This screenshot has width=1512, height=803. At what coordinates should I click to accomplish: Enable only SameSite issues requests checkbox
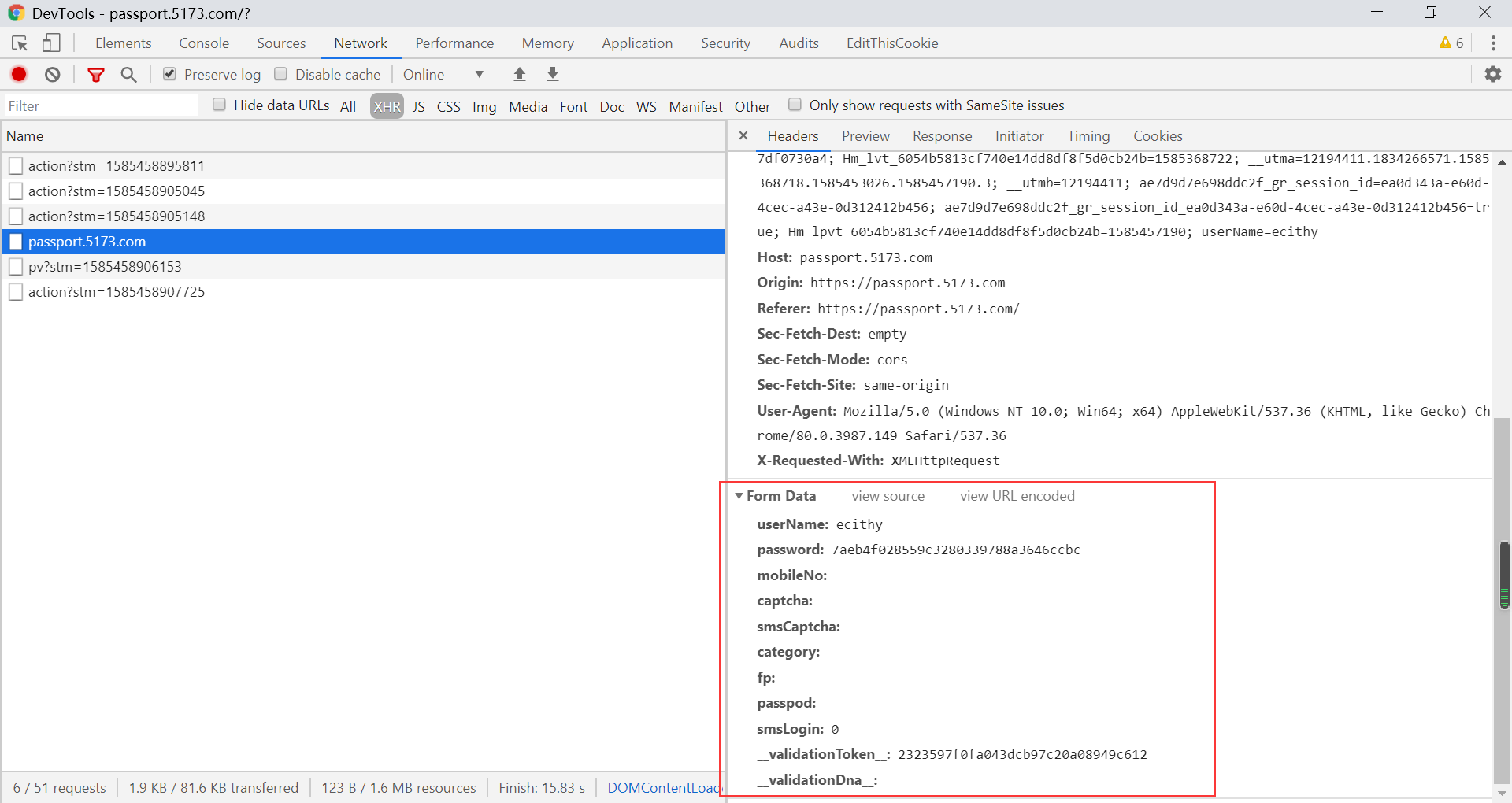pos(795,105)
